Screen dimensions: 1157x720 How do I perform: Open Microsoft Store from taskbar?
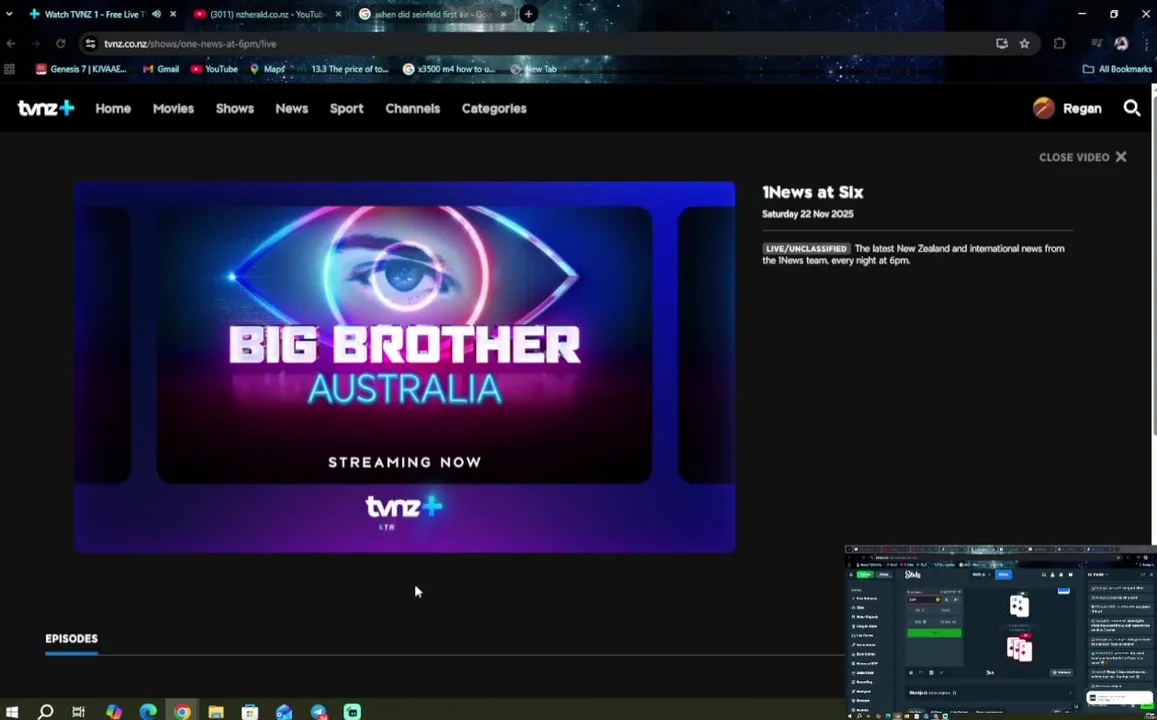(x=250, y=711)
